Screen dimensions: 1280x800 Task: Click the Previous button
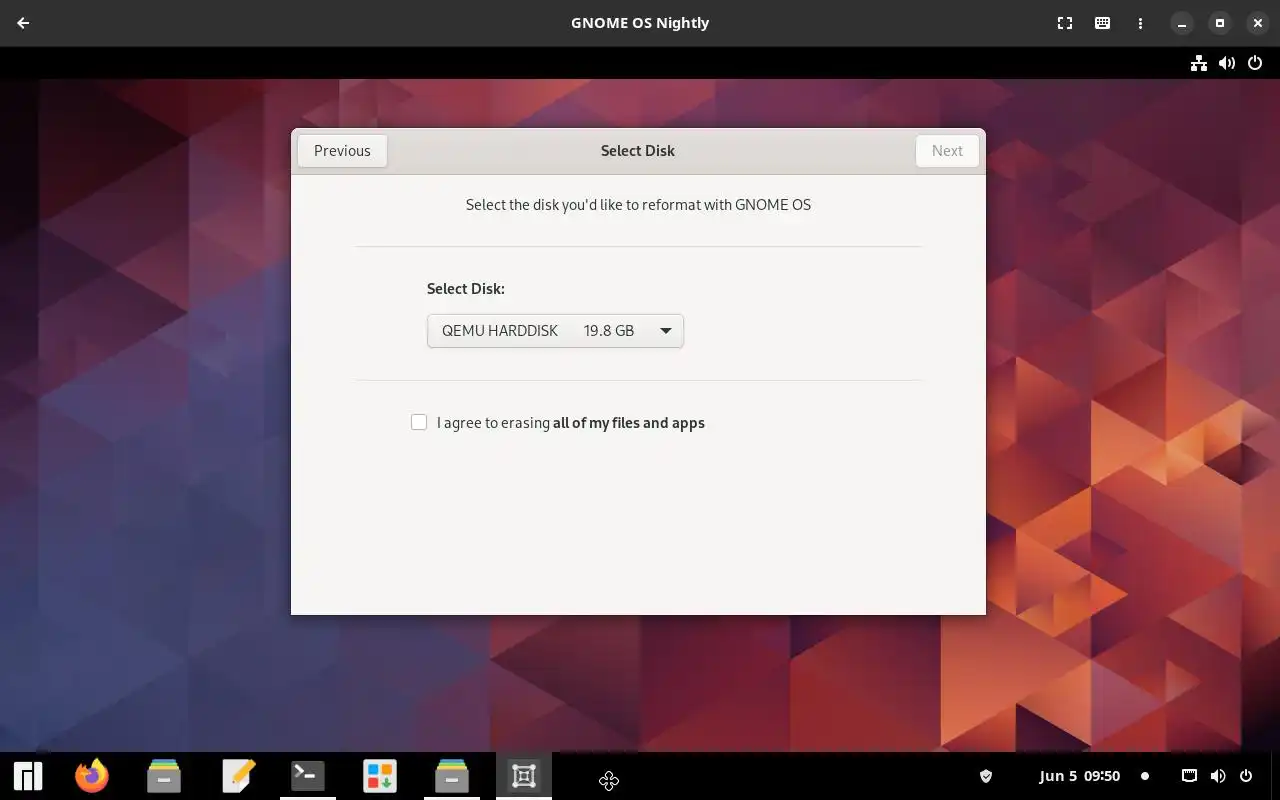click(x=342, y=151)
